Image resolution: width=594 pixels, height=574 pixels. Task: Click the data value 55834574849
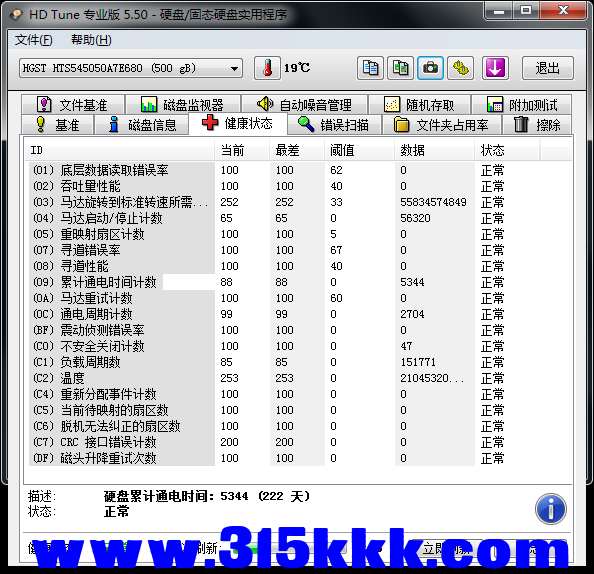[433, 202]
